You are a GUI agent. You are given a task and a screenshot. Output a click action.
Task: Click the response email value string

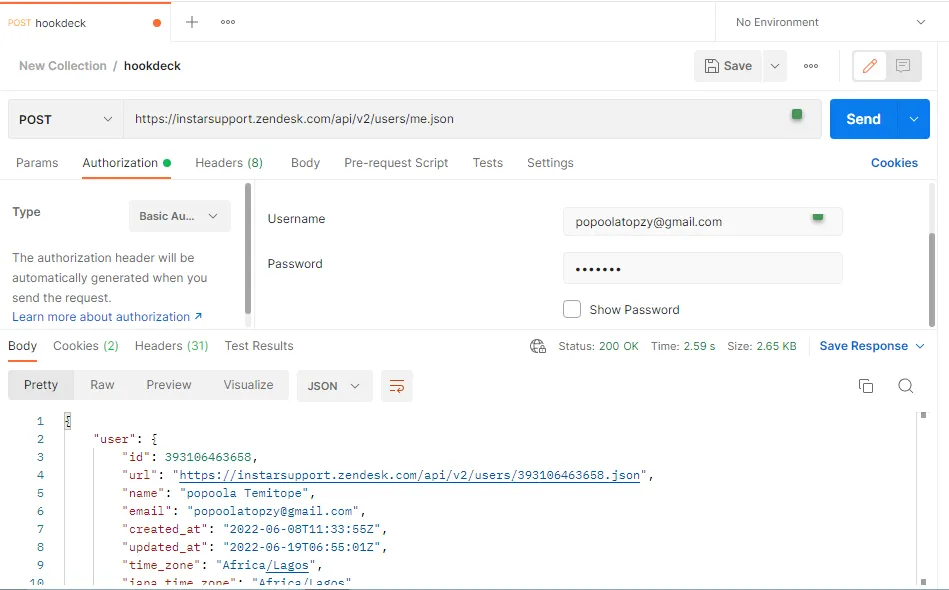click(273, 511)
